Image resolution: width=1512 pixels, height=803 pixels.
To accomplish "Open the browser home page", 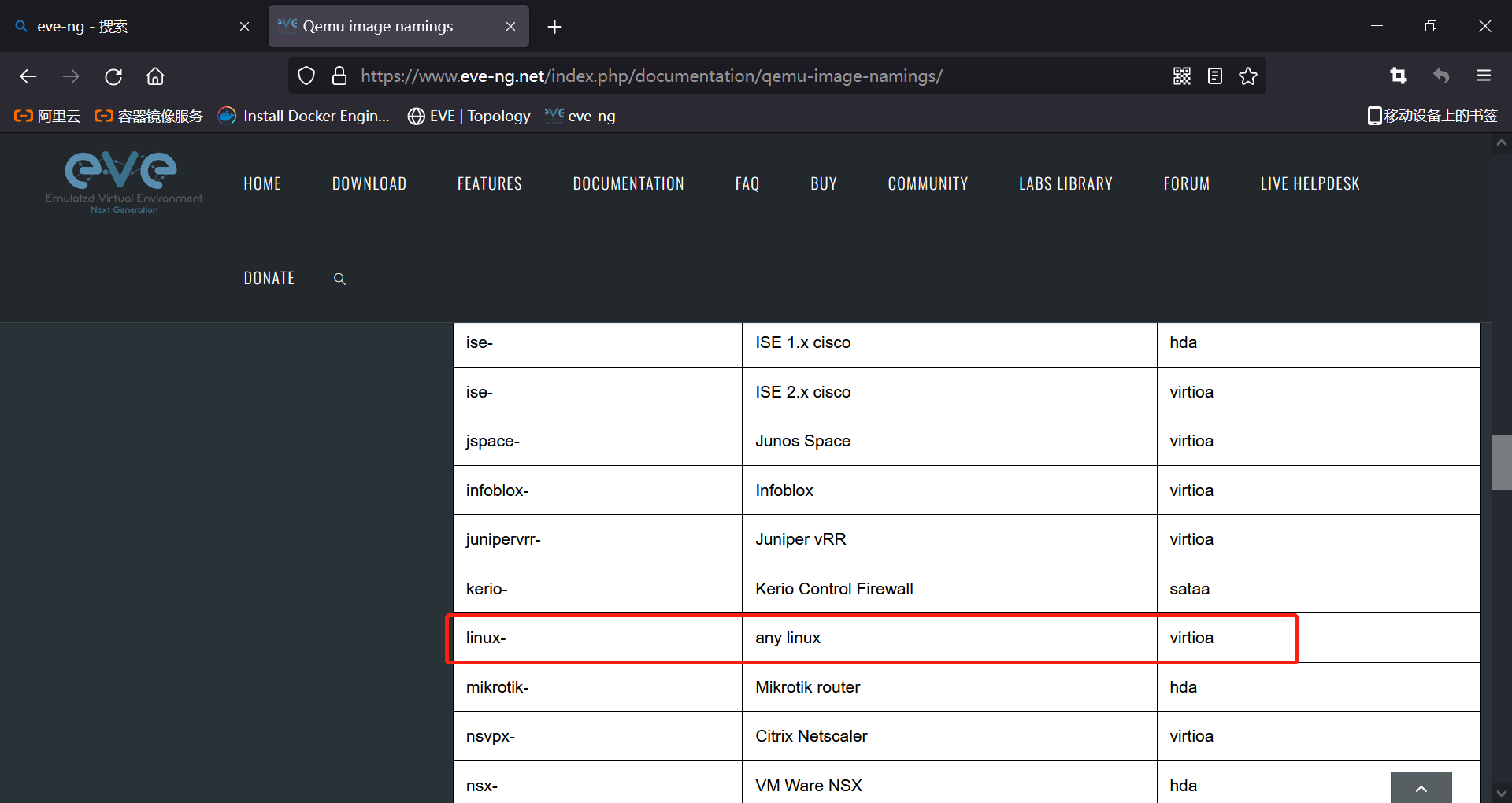I will [x=155, y=76].
